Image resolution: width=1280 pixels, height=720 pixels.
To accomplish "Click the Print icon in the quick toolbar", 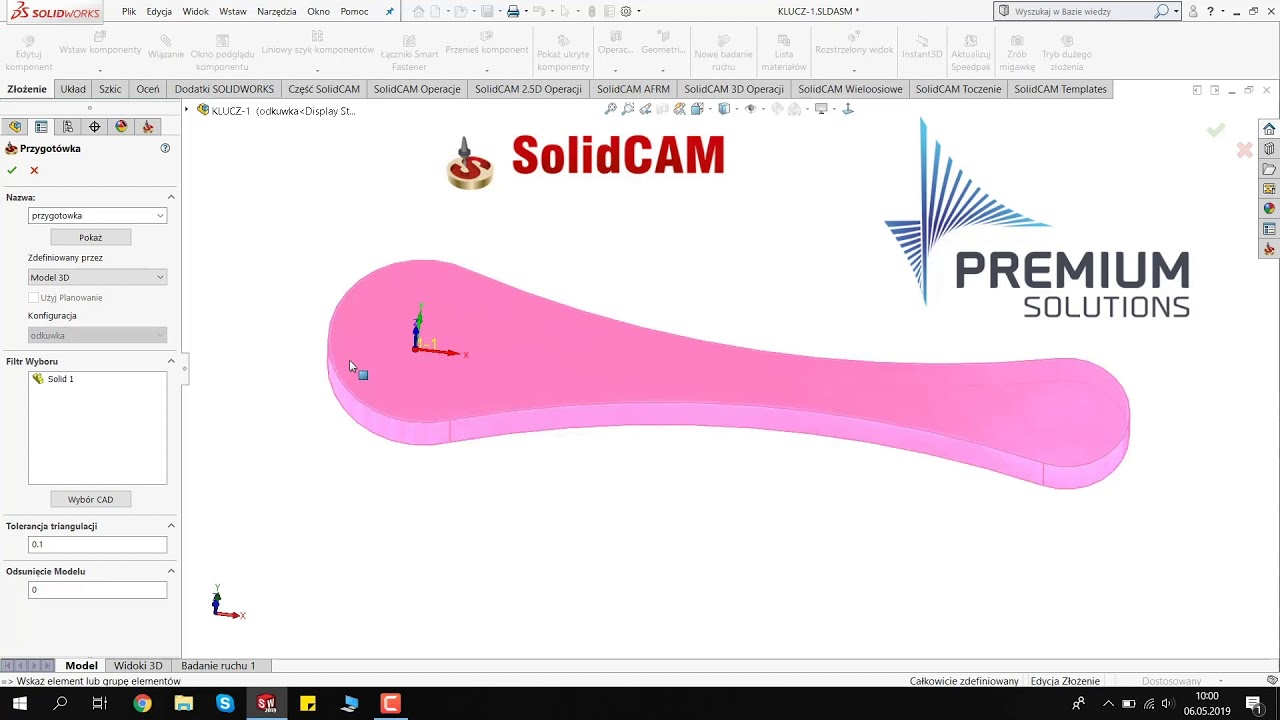I will tap(513, 12).
